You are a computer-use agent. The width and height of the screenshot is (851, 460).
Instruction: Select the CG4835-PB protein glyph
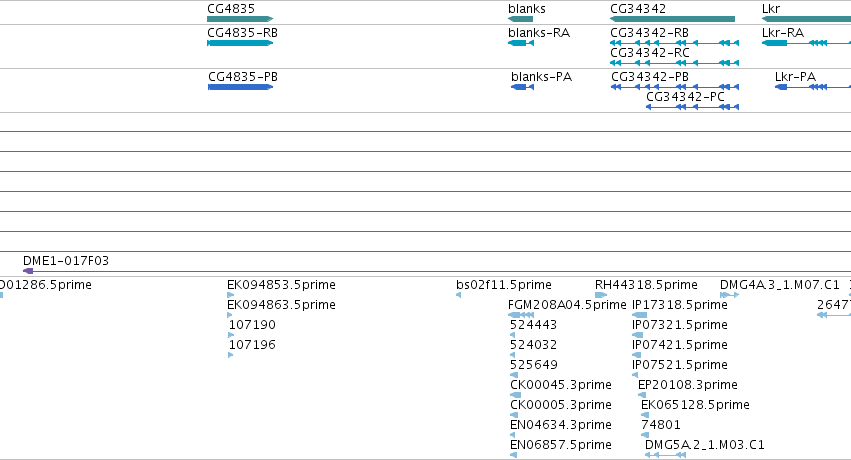[240, 87]
